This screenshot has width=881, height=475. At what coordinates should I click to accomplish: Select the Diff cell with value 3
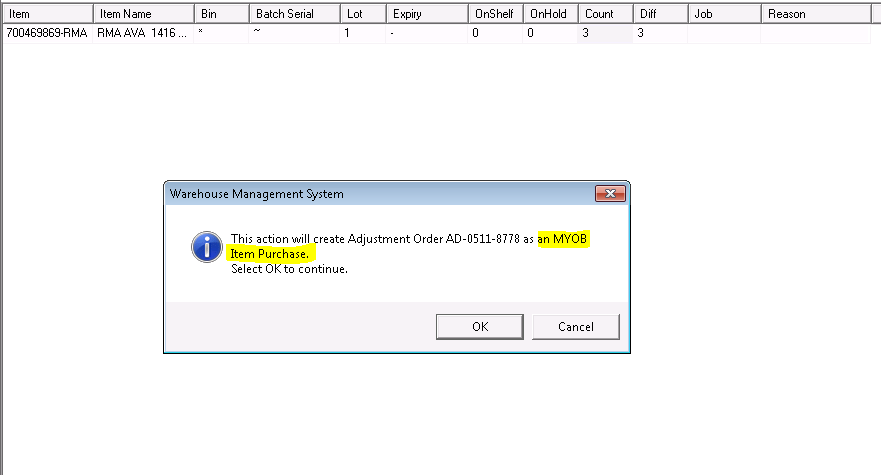click(660, 33)
